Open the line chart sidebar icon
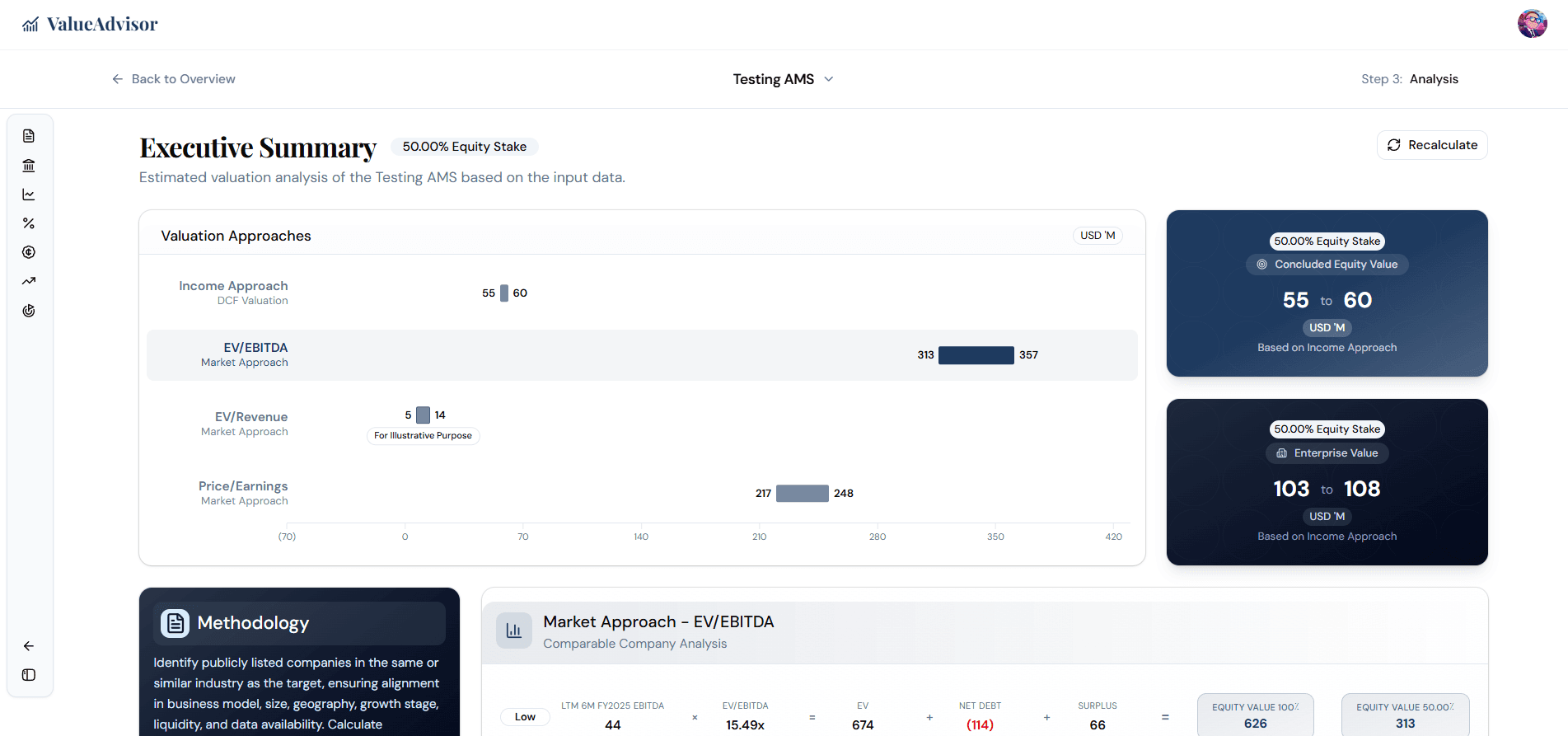The height and width of the screenshot is (736, 1568). (x=29, y=195)
